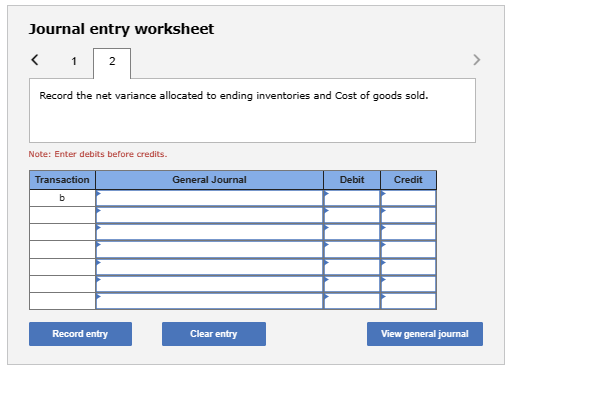The height and width of the screenshot is (393, 616).
Task: Open View general journal
Action: (x=425, y=334)
